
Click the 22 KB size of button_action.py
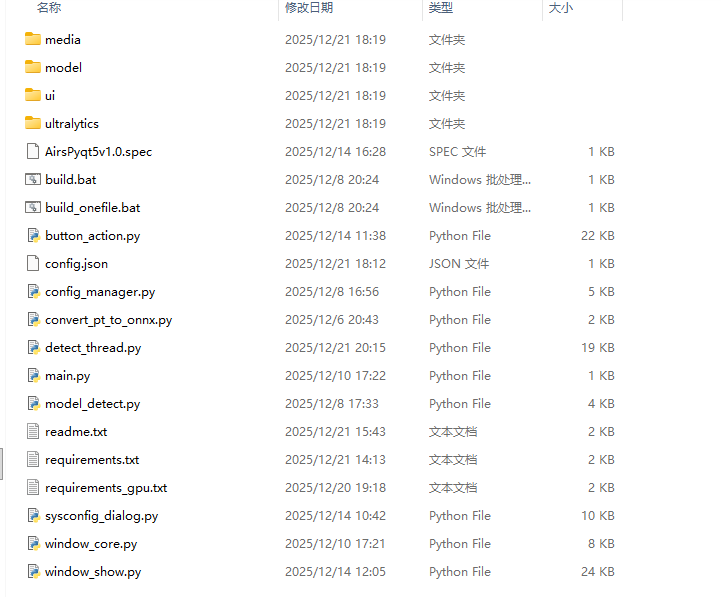pos(598,235)
